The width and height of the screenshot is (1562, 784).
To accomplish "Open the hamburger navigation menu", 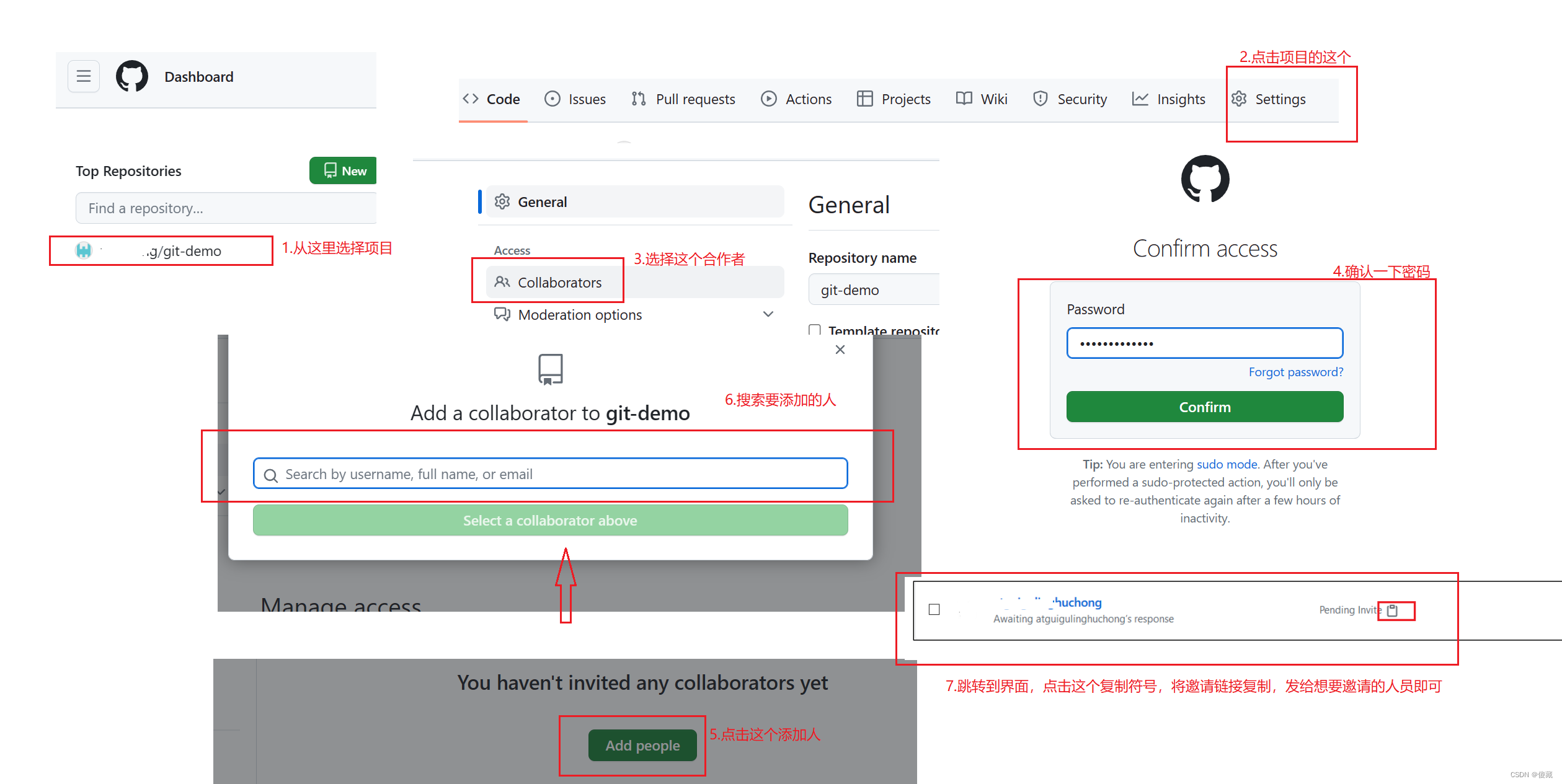I will [84, 76].
